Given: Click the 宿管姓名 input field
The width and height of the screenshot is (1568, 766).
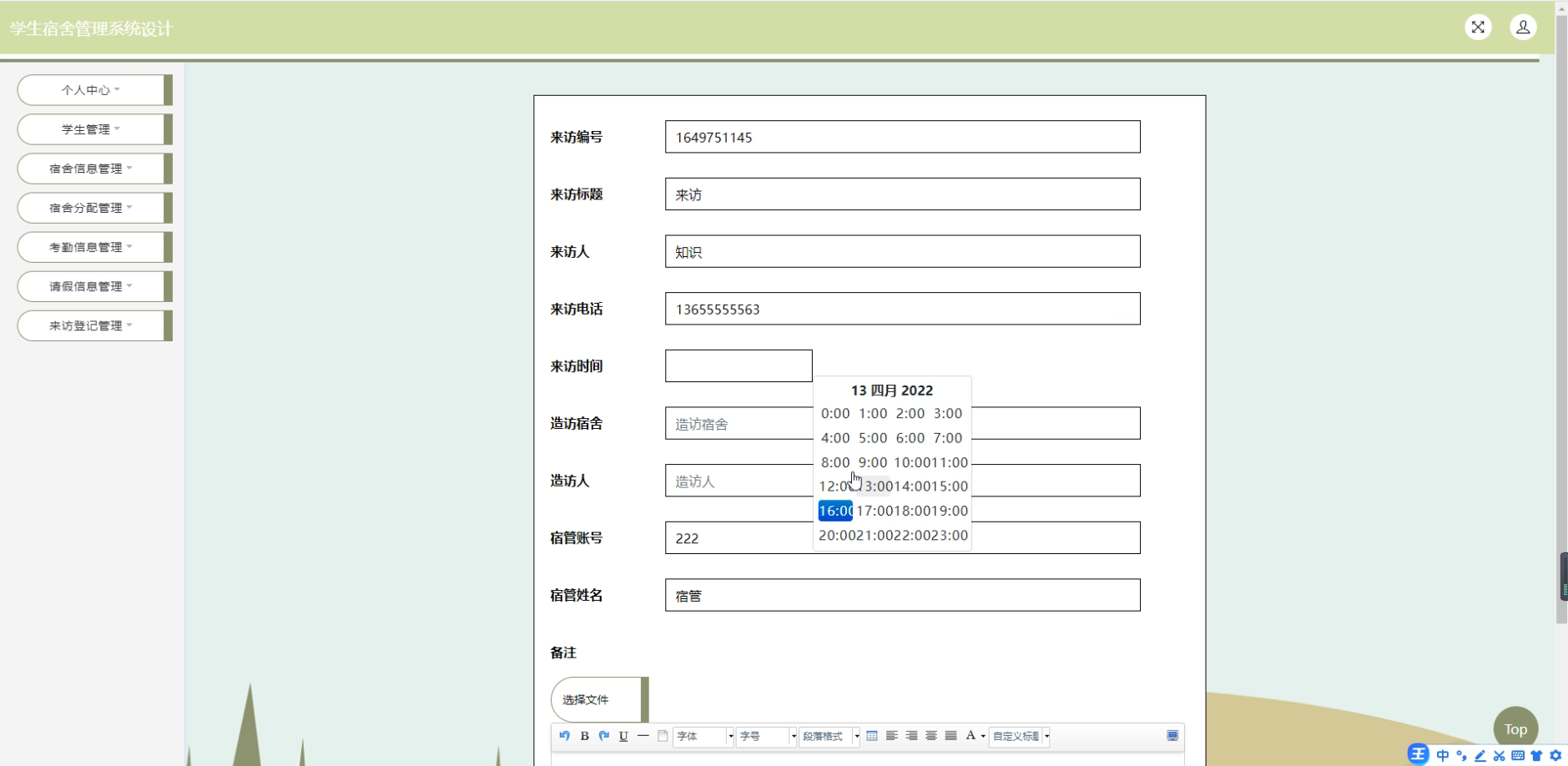Looking at the screenshot, I should 902,595.
